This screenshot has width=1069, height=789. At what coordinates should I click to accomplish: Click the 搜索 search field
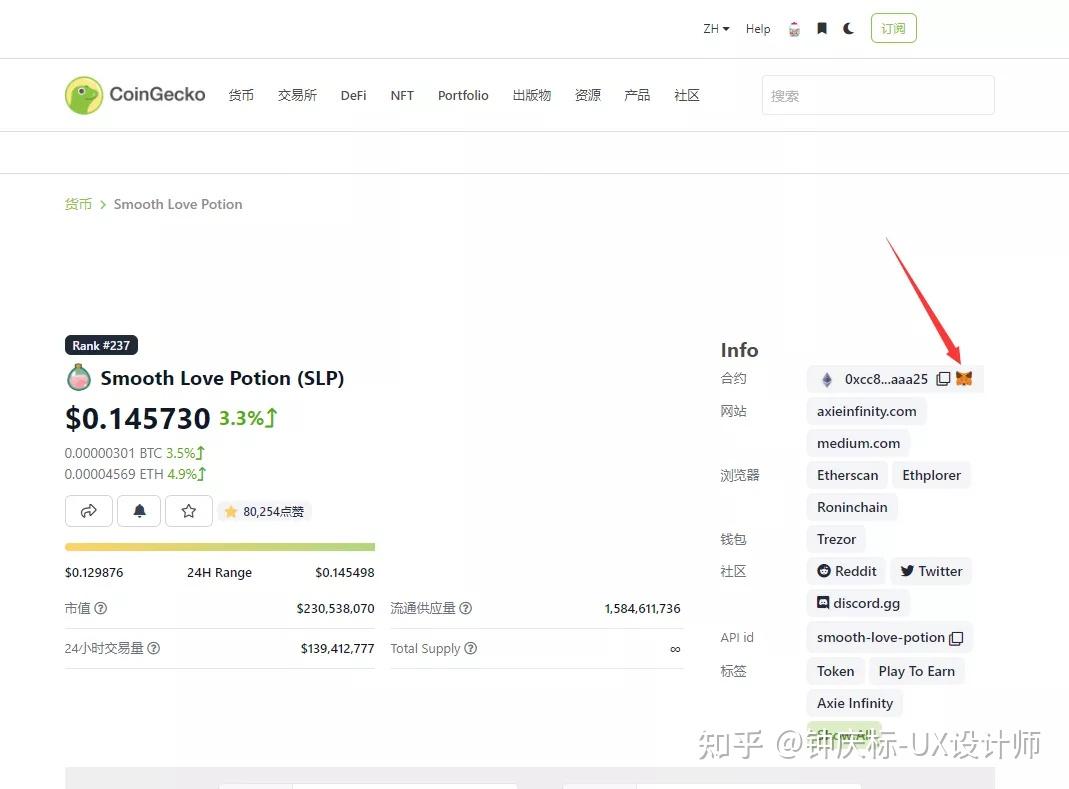coord(878,95)
